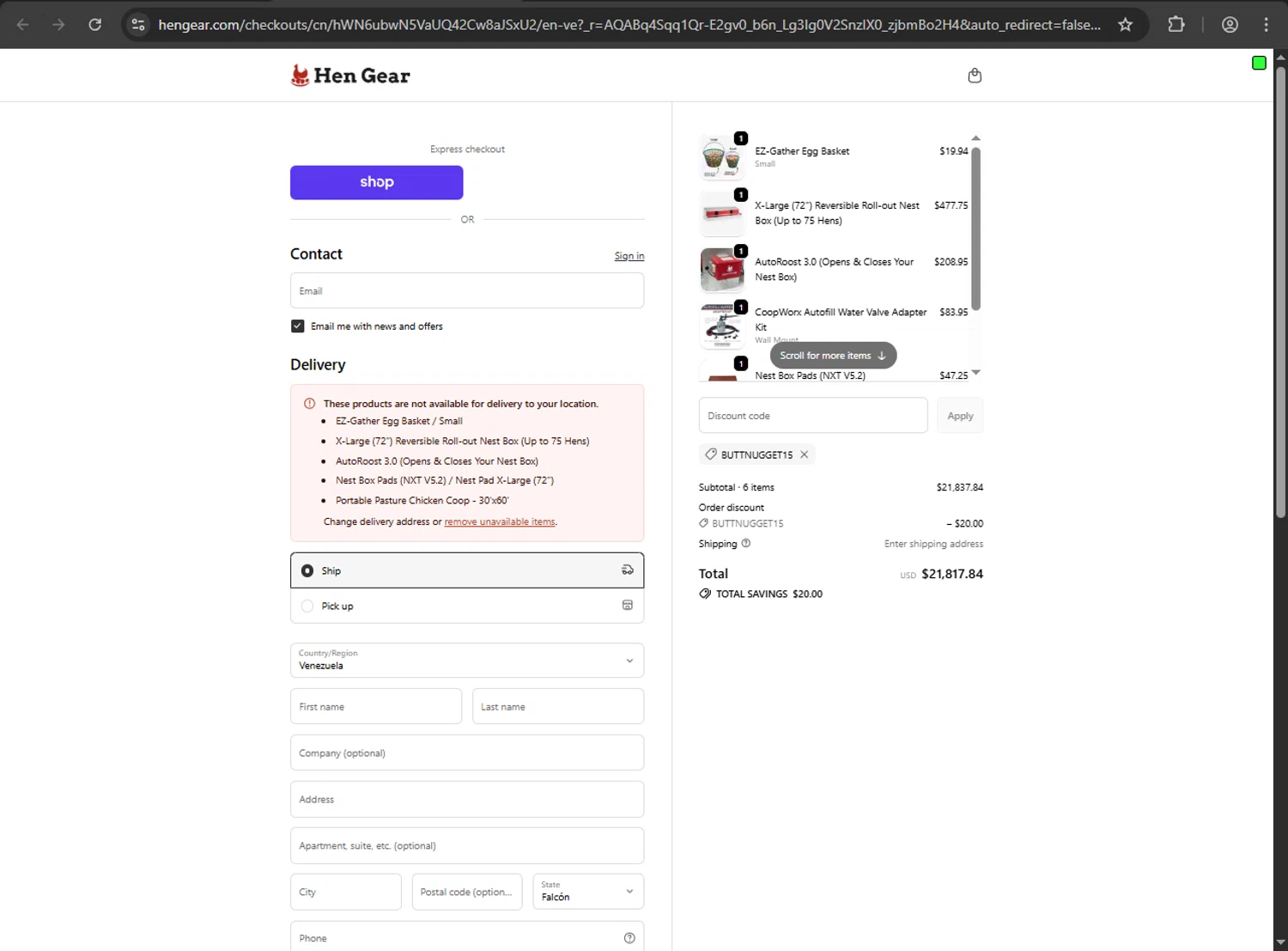Click scroll-up arrow of cart item list
This screenshot has height=951, width=1288.
coord(975,138)
